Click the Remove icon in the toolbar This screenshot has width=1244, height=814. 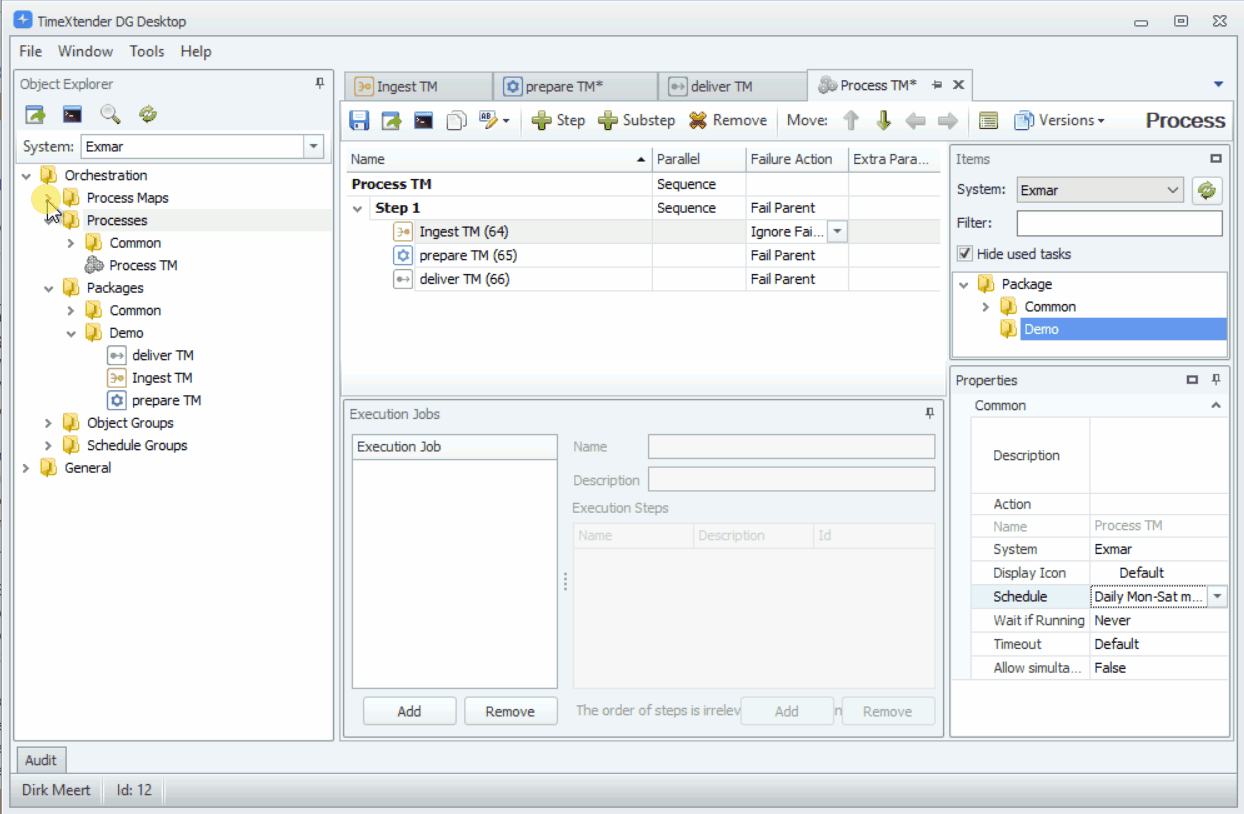click(700, 120)
